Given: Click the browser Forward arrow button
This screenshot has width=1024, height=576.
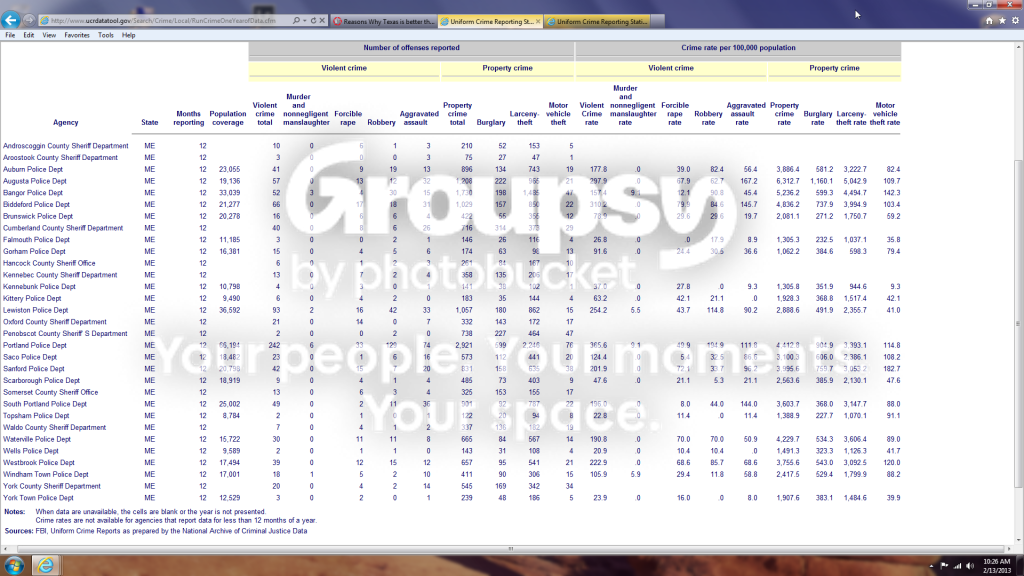Looking at the screenshot, I should point(29,20).
